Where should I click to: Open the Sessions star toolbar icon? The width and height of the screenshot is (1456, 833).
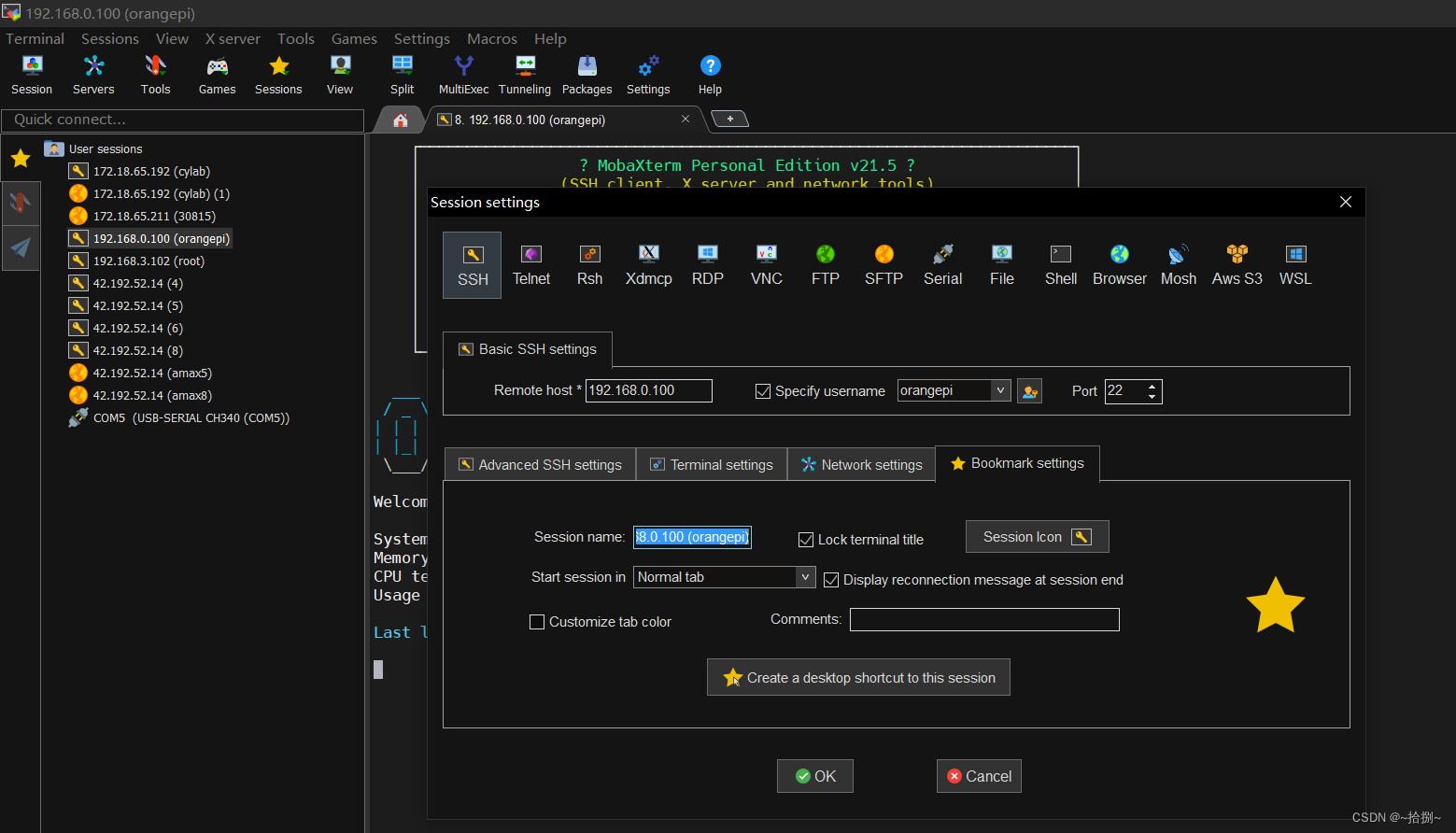click(278, 75)
